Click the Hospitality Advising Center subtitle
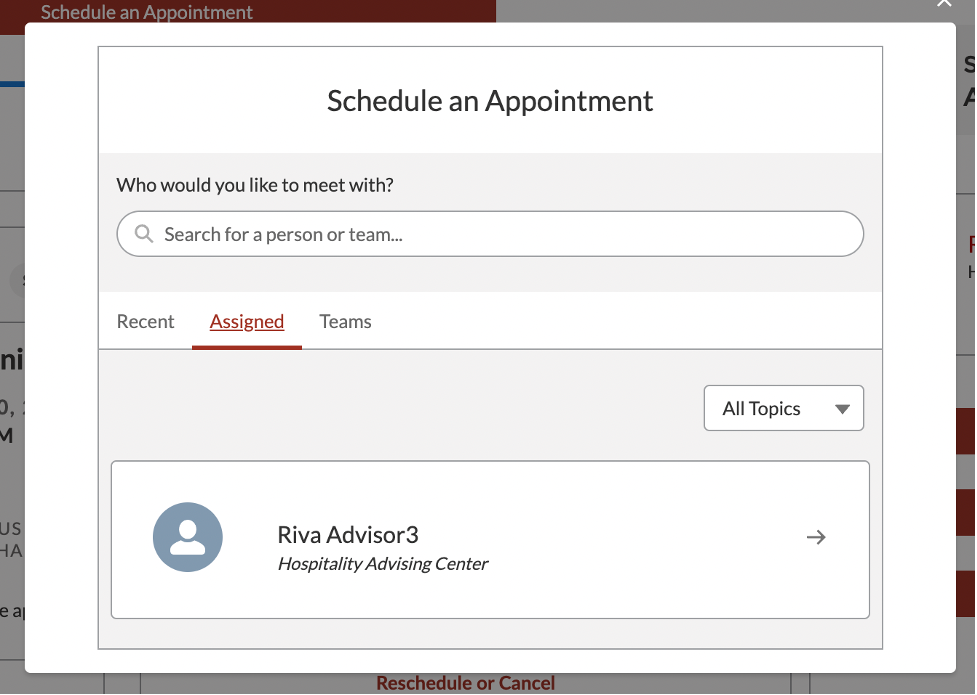The height and width of the screenshot is (695, 977). (x=383, y=564)
